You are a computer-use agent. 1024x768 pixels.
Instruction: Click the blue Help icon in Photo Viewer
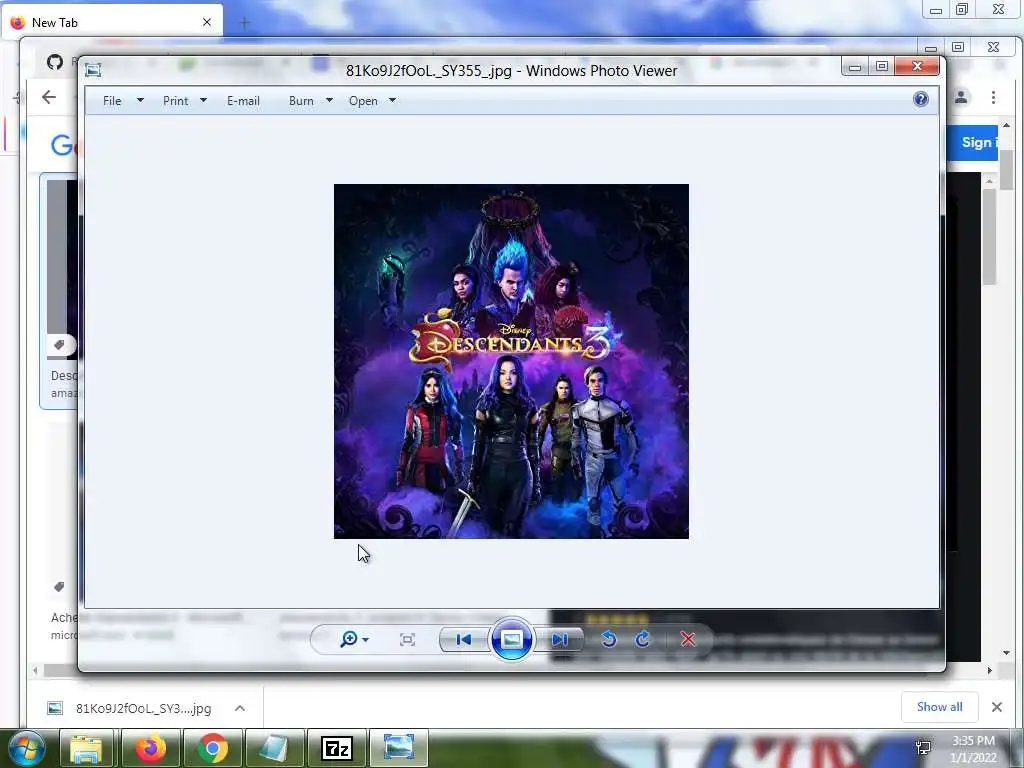coord(921,99)
